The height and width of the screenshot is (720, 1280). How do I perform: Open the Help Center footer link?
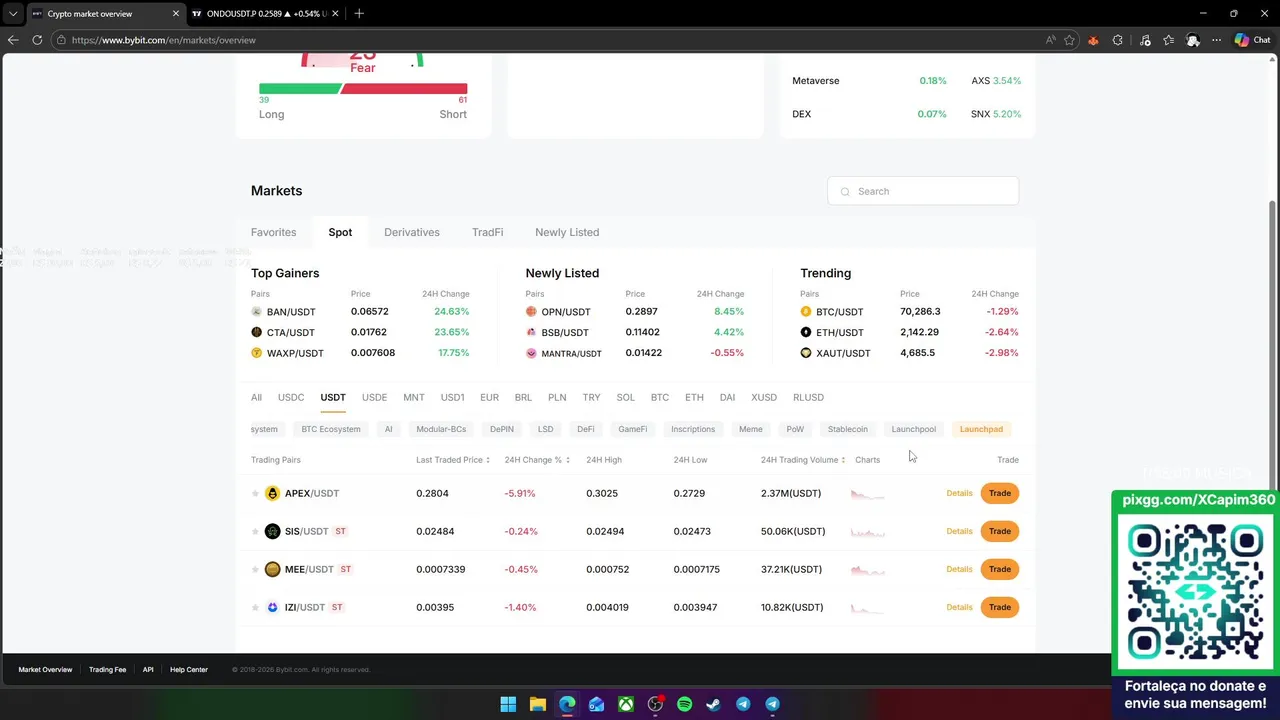[x=189, y=670]
